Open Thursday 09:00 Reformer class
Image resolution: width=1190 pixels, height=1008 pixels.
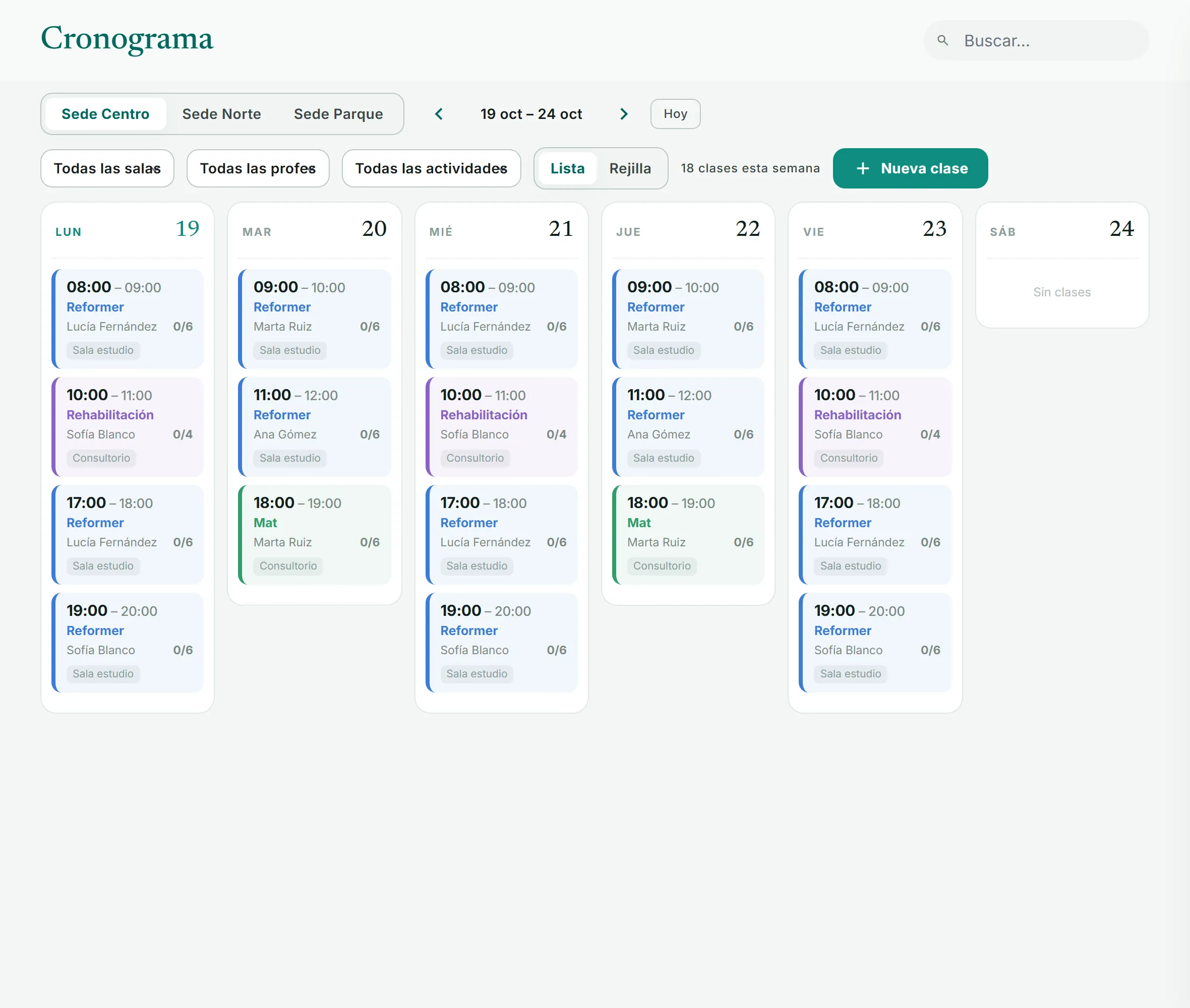coord(688,319)
